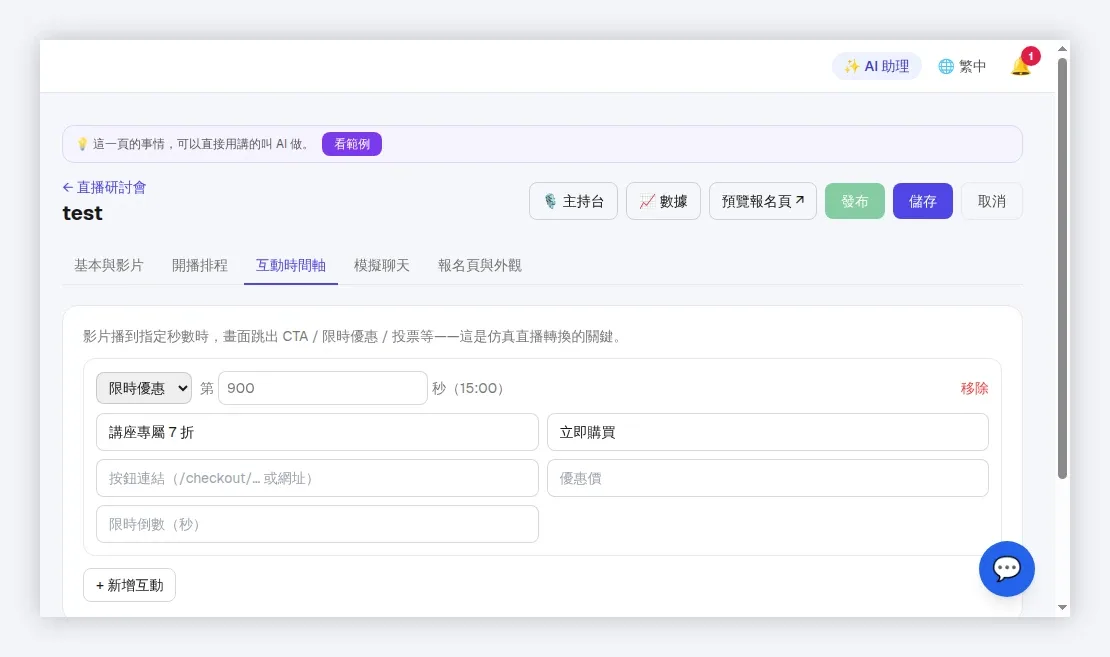Click the 儲存 save button
The height and width of the screenshot is (657, 1110).
click(922, 201)
